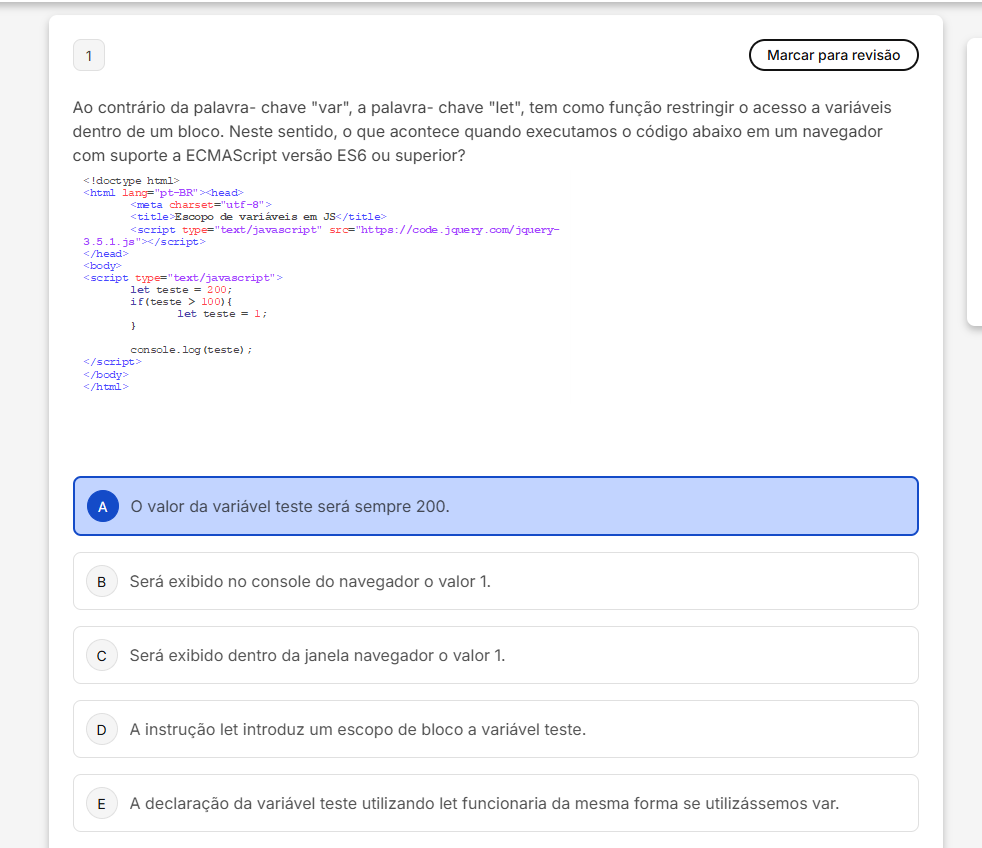Click the "Escopo de variáveis em JS" title line

pos(257,217)
